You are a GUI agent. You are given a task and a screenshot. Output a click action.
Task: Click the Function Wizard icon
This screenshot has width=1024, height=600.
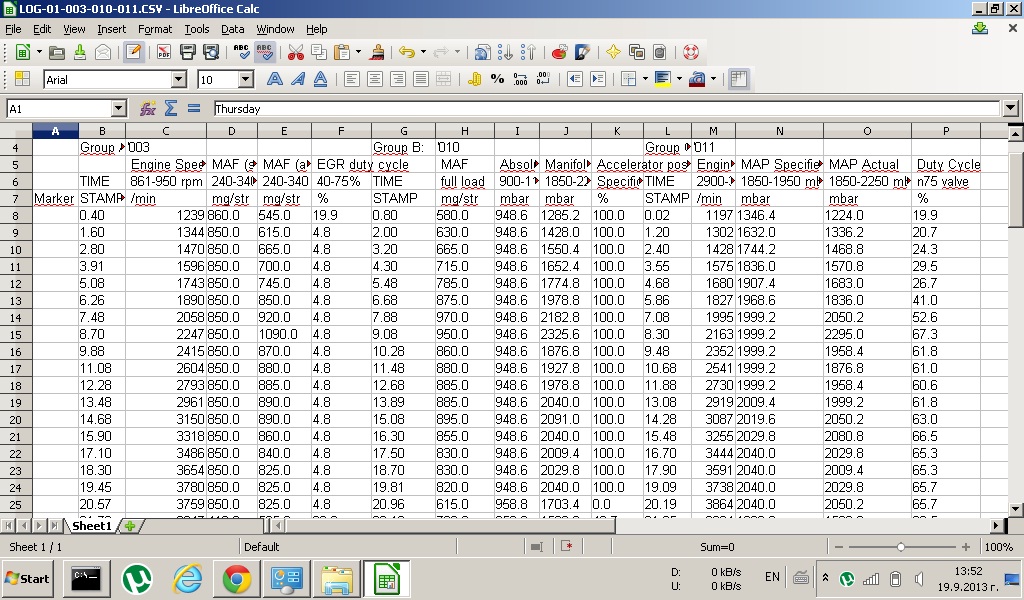(148, 108)
